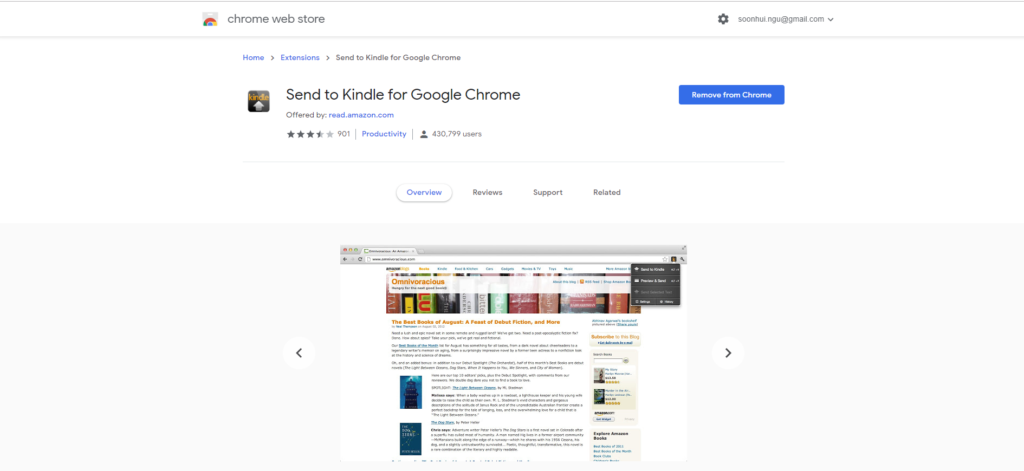This screenshot has width=1024, height=471.
Task: Select the Overview tab
Action: (x=424, y=192)
